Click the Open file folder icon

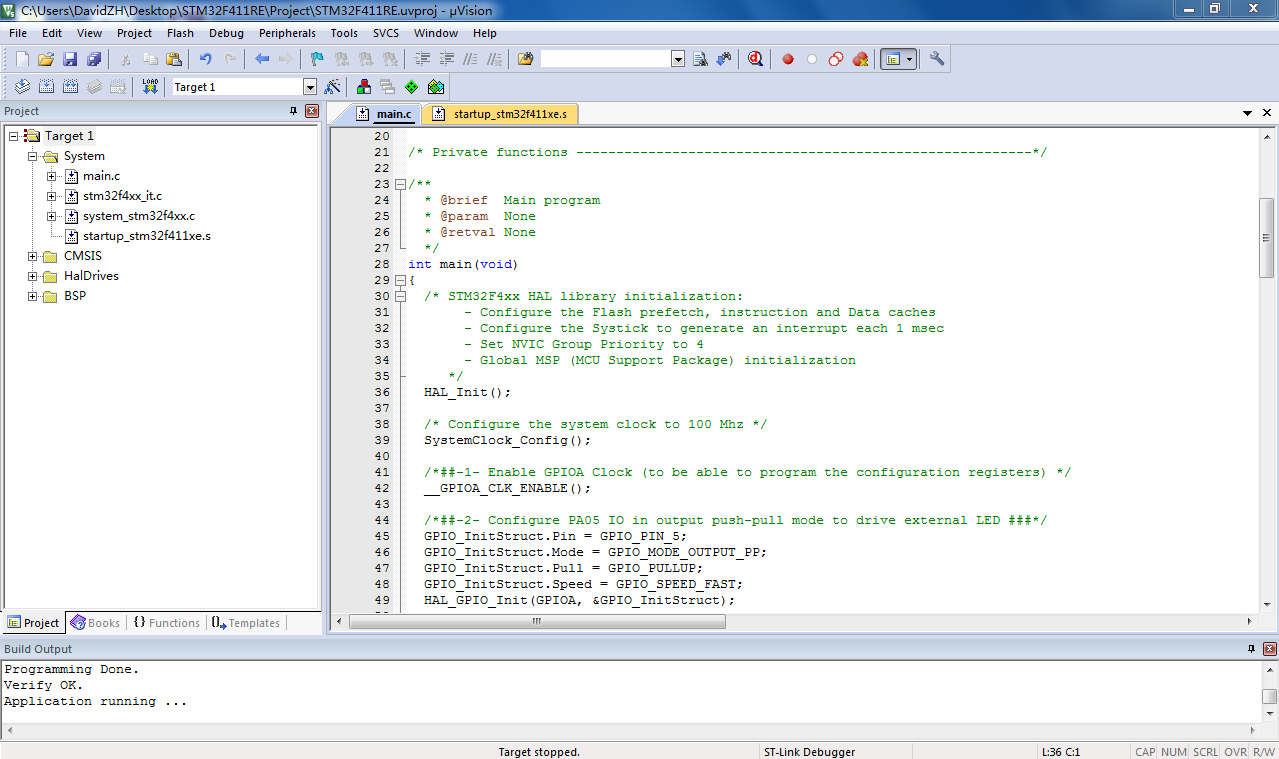tap(46, 59)
